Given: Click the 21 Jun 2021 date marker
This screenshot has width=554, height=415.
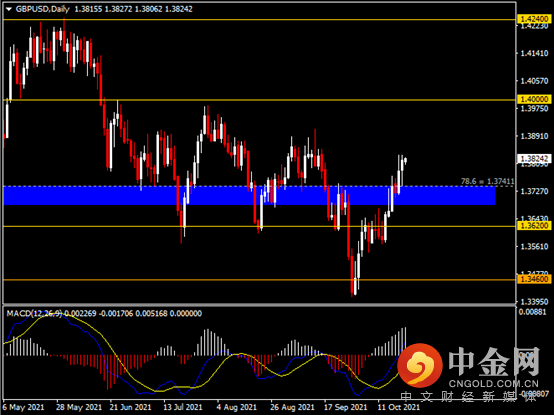Looking at the screenshot, I should pos(130,407).
